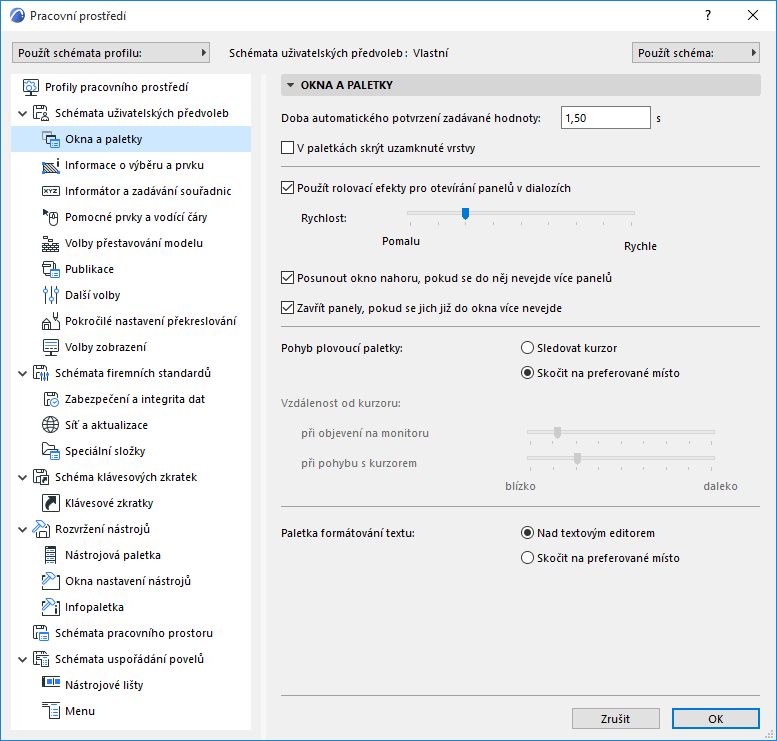Image resolution: width=777 pixels, height=741 pixels.
Task: Click the Klávesové zkratky arrow icon
Action: (51, 503)
